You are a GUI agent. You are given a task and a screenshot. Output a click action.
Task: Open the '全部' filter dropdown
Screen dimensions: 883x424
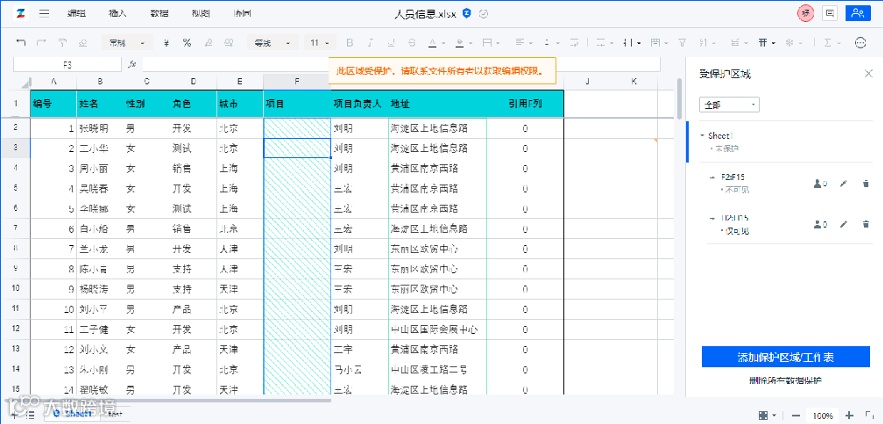(729, 105)
